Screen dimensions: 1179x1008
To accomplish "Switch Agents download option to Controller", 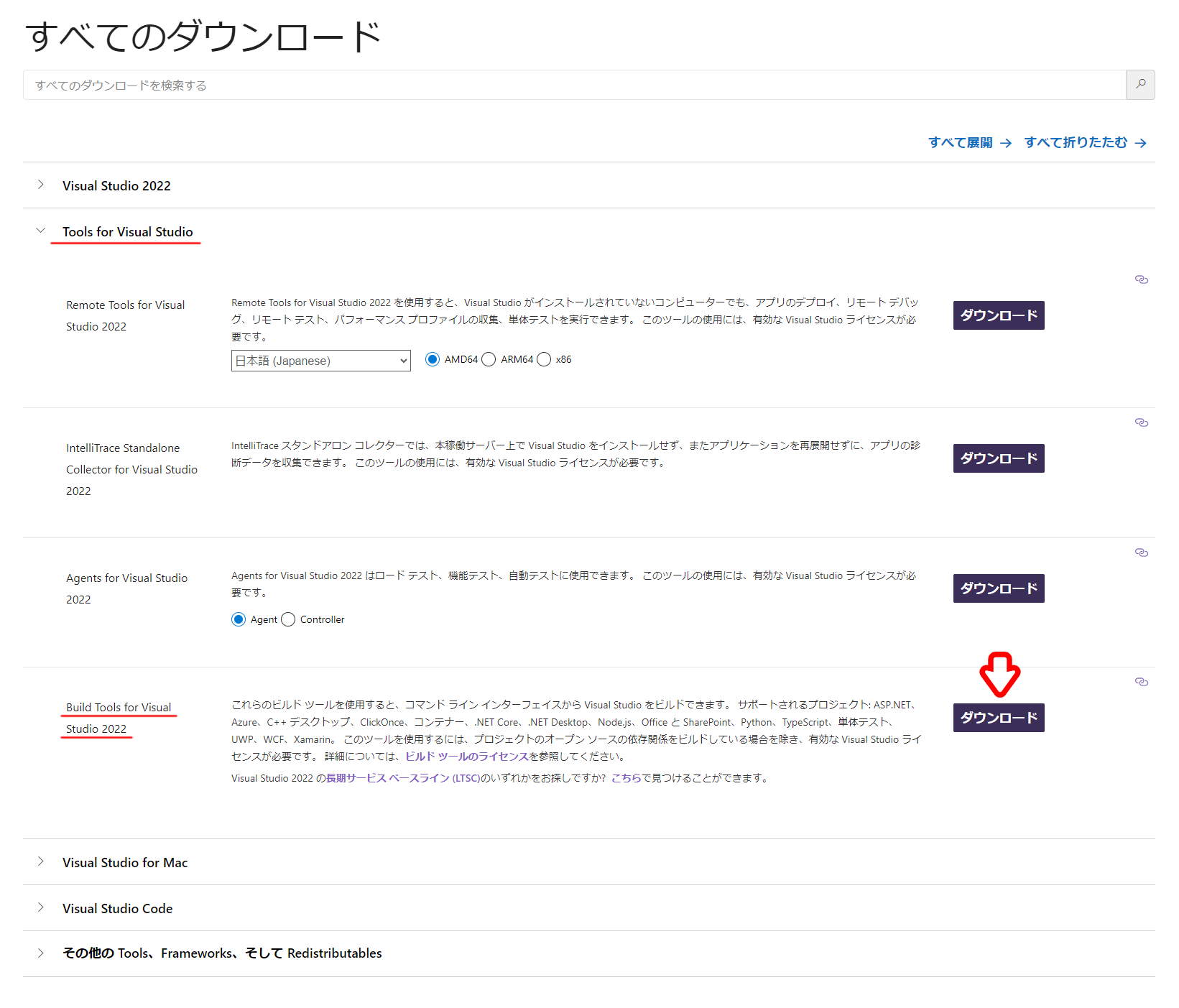I will (288, 619).
